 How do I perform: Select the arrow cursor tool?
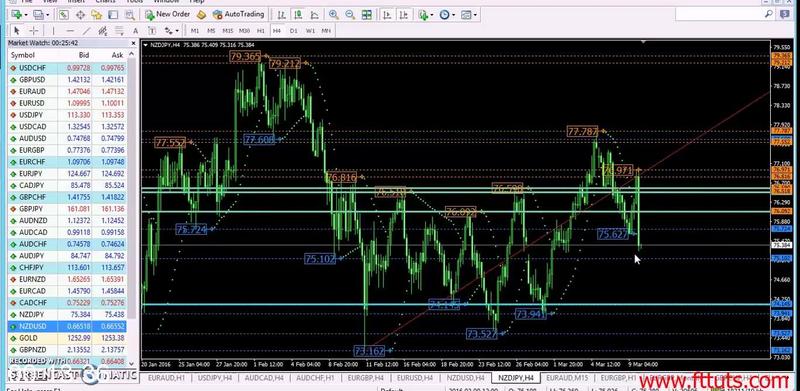pyautogui.click(x=17, y=31)
